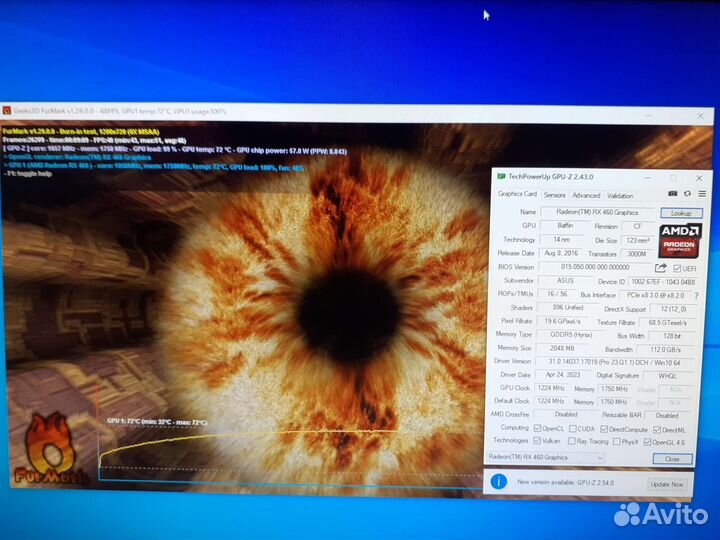Click the blue info icon in update bar

click(499, 481)
